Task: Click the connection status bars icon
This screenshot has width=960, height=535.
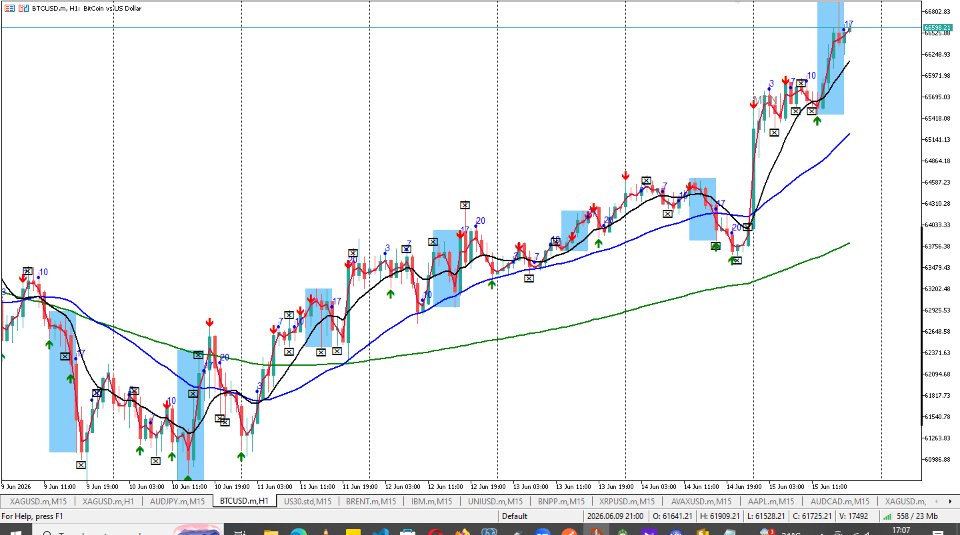Action: point(887,516)
